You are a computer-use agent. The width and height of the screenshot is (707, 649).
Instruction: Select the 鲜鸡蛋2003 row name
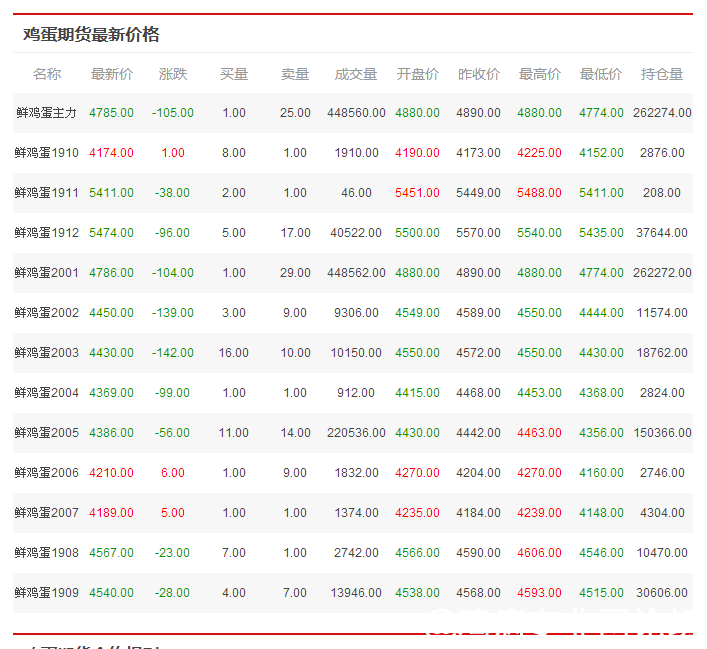pos(47,353)
